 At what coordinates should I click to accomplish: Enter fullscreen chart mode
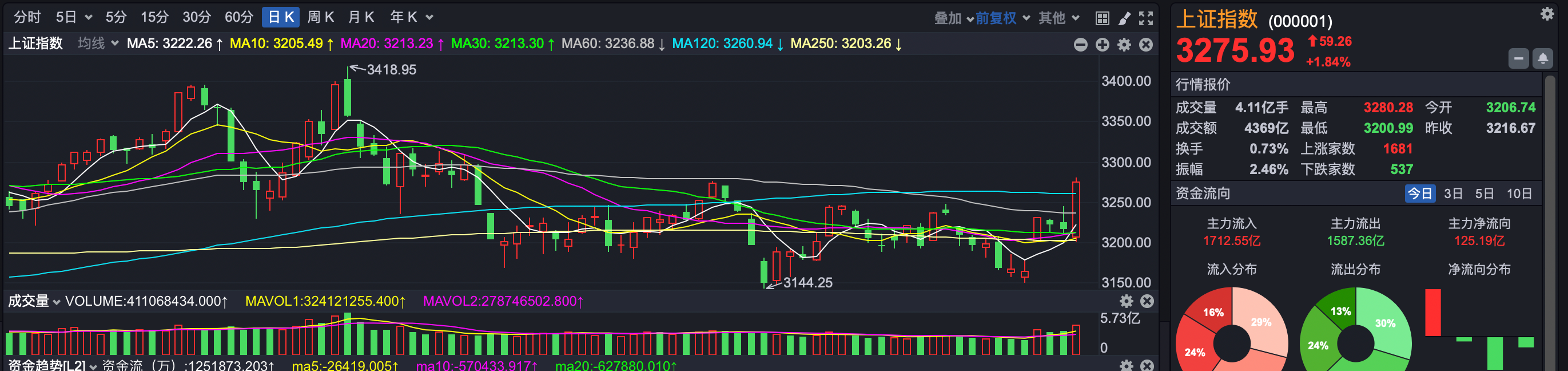pyautogui.click(x=1146, y=18)
